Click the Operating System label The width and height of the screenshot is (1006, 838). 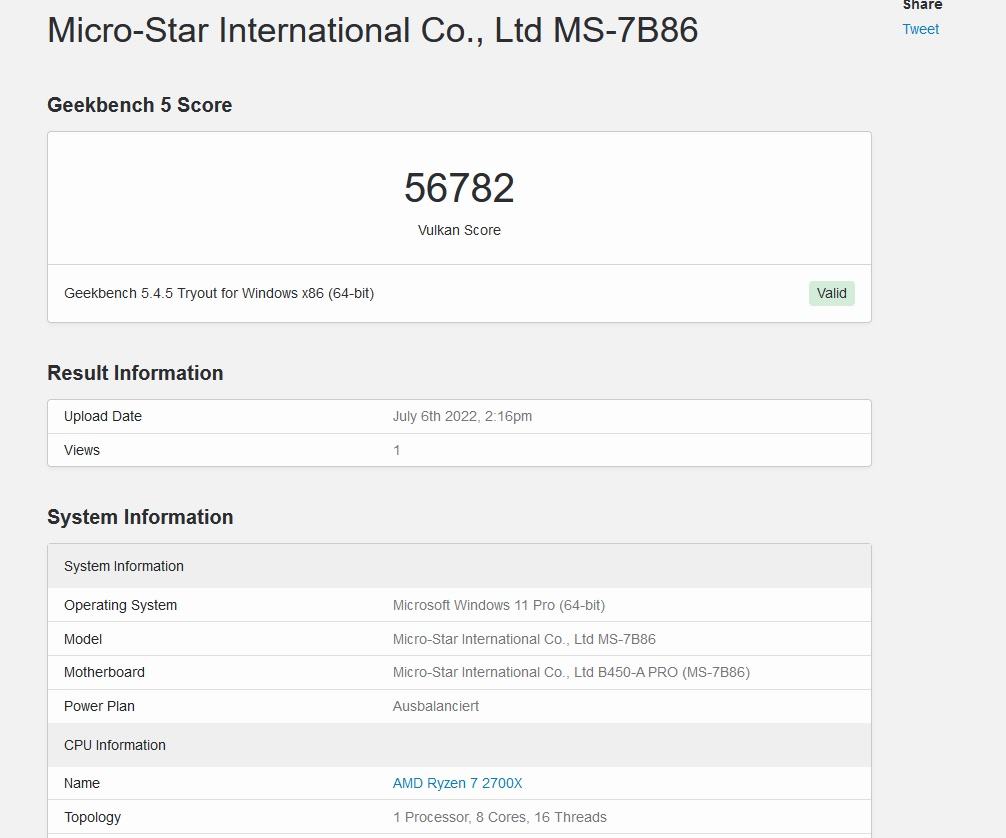click(x=120, y=605)
